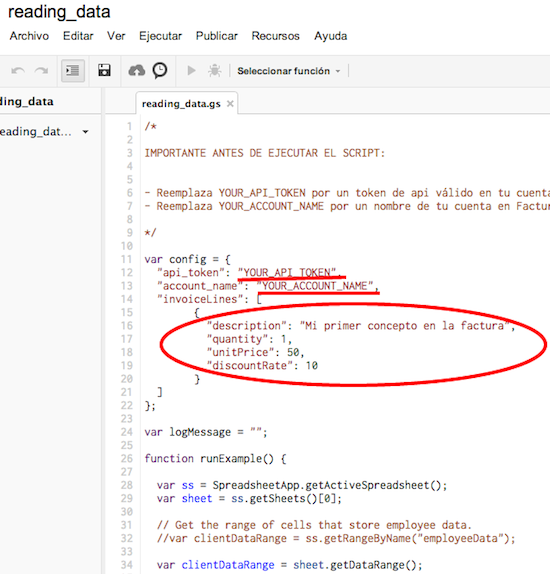Open the Ayuda menu
This screenshot has height=574, width=550.
click(x=331, y=36)
